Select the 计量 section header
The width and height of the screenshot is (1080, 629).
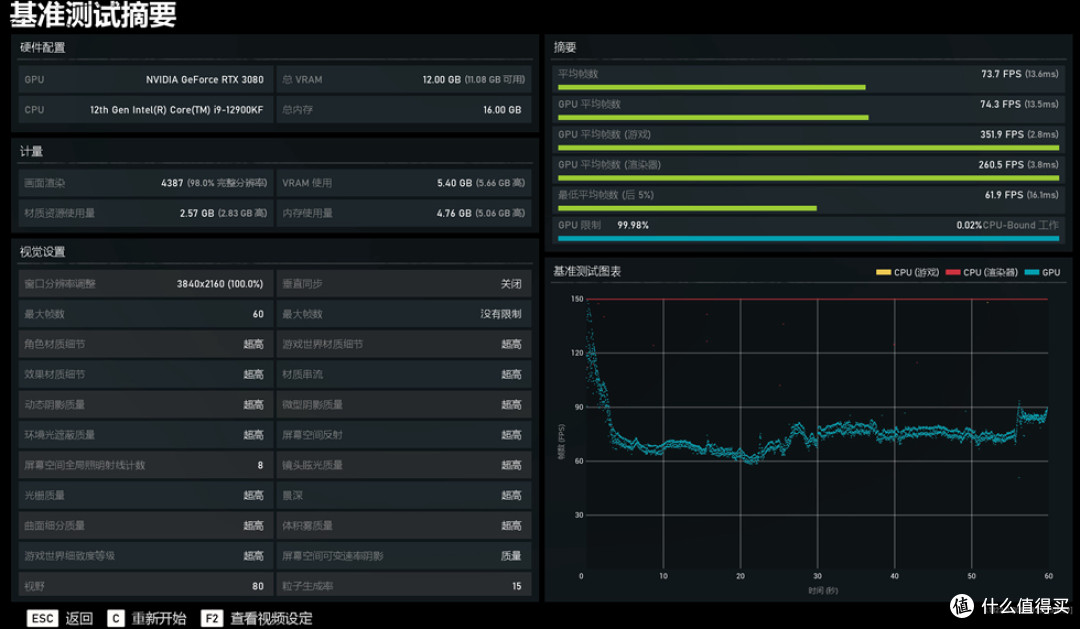point(31,151)
